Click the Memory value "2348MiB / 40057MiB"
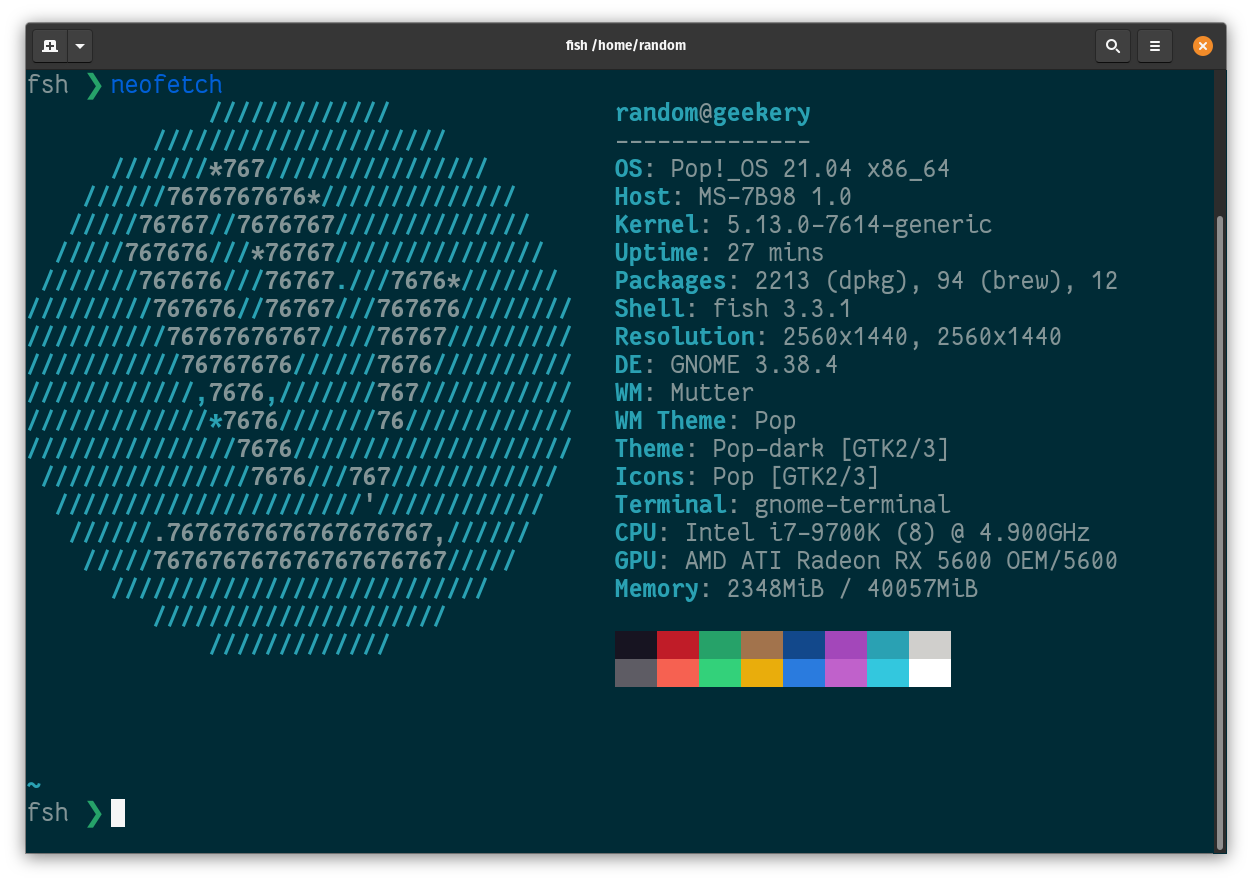The image size is (1252, 882). [x=852, y=589]
